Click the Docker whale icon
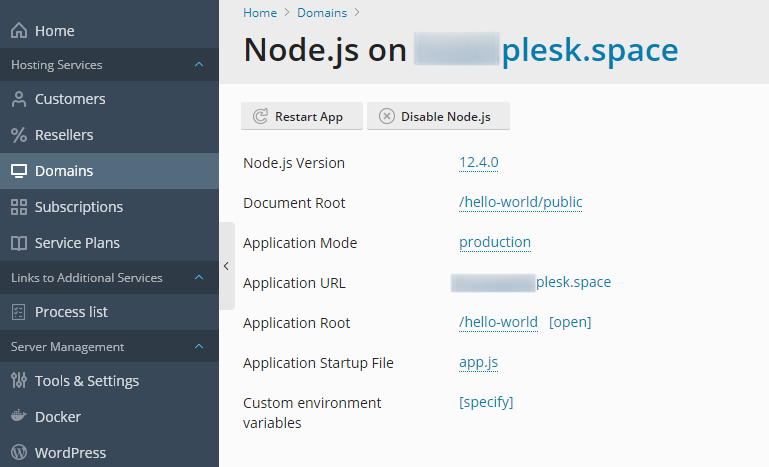The width and height of the screenshot is (769, 467). (19, 416)
